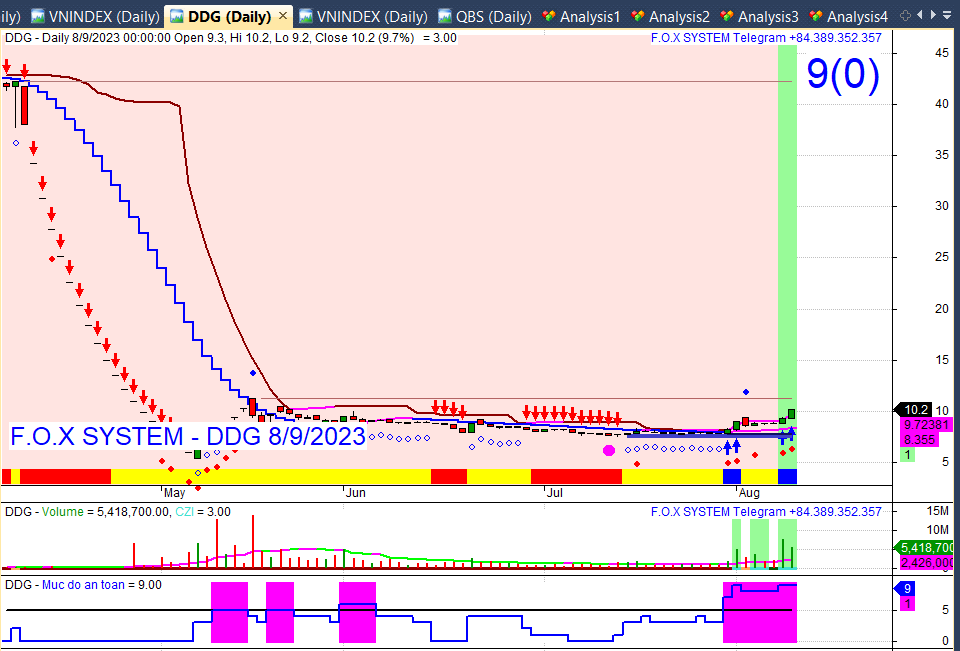Click the F.O.X SYSTEM - DDG 8/9/2023 label
Screen dimensions: 960x651
coord(188,437)
